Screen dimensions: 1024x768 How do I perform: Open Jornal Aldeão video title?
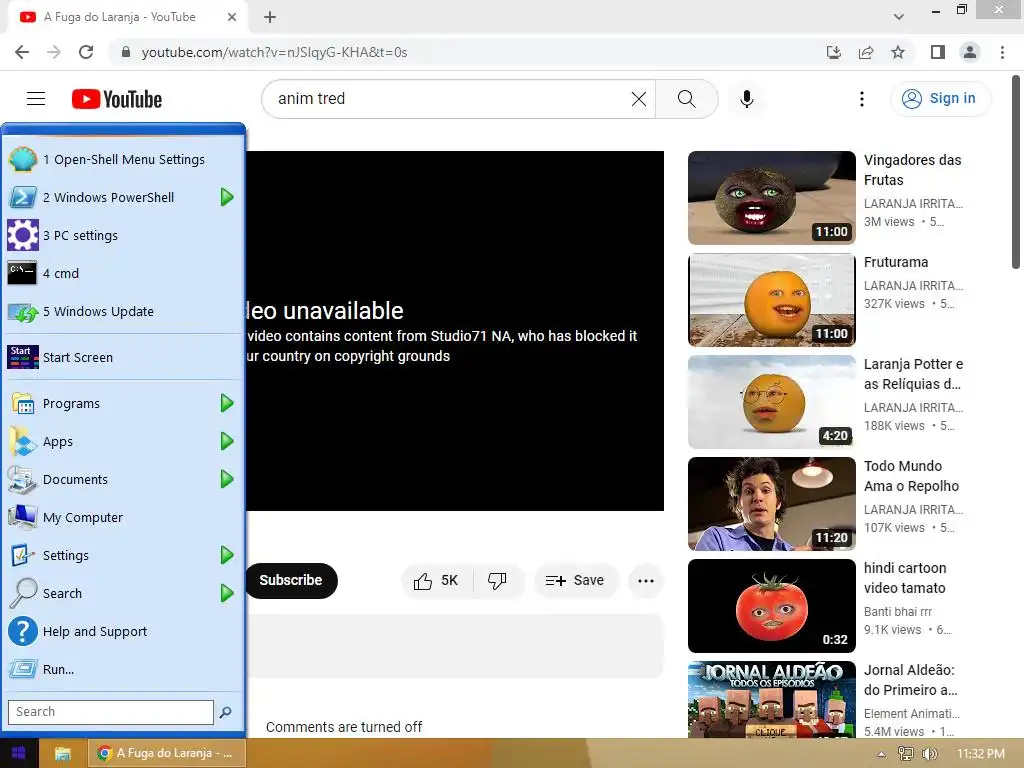(910, 680)
